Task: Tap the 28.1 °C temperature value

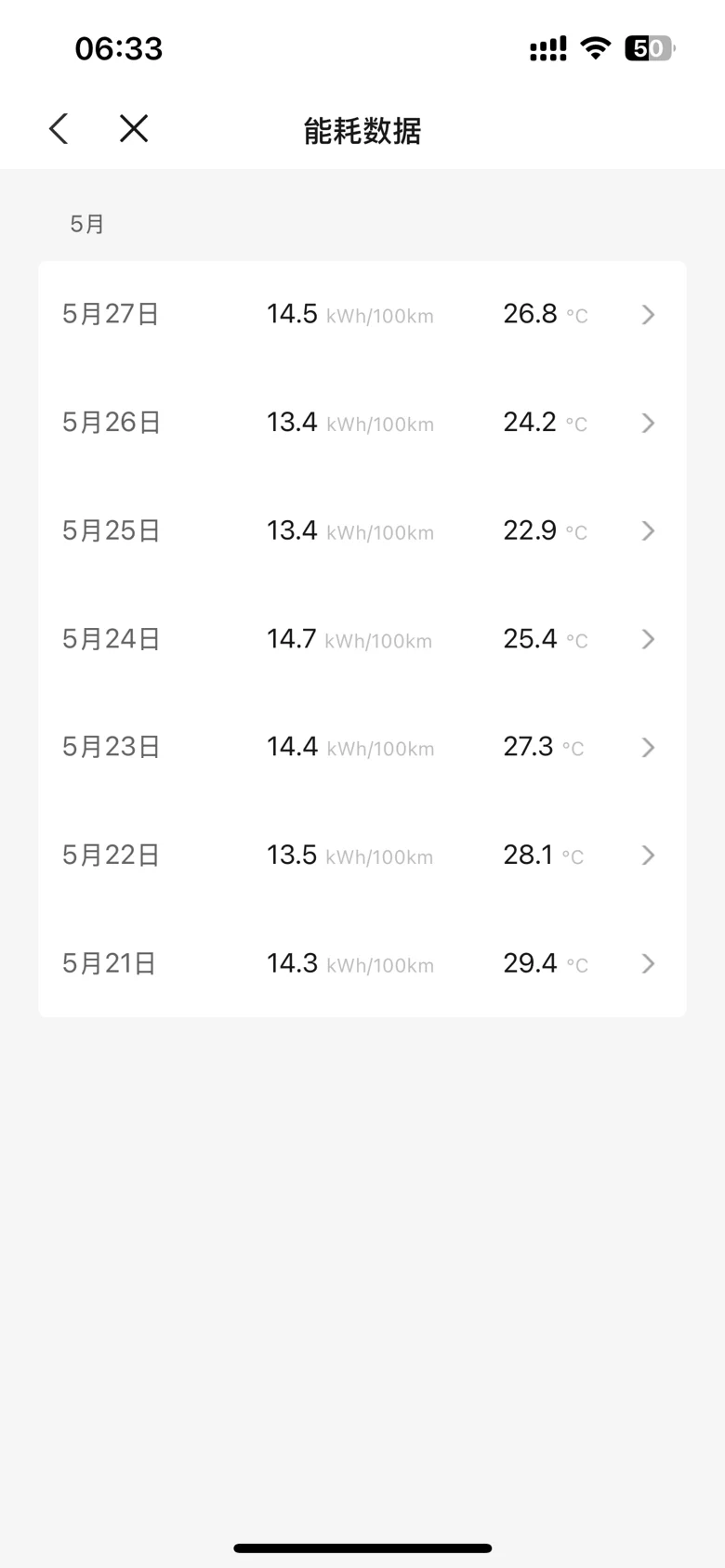Action: point(544,855)
